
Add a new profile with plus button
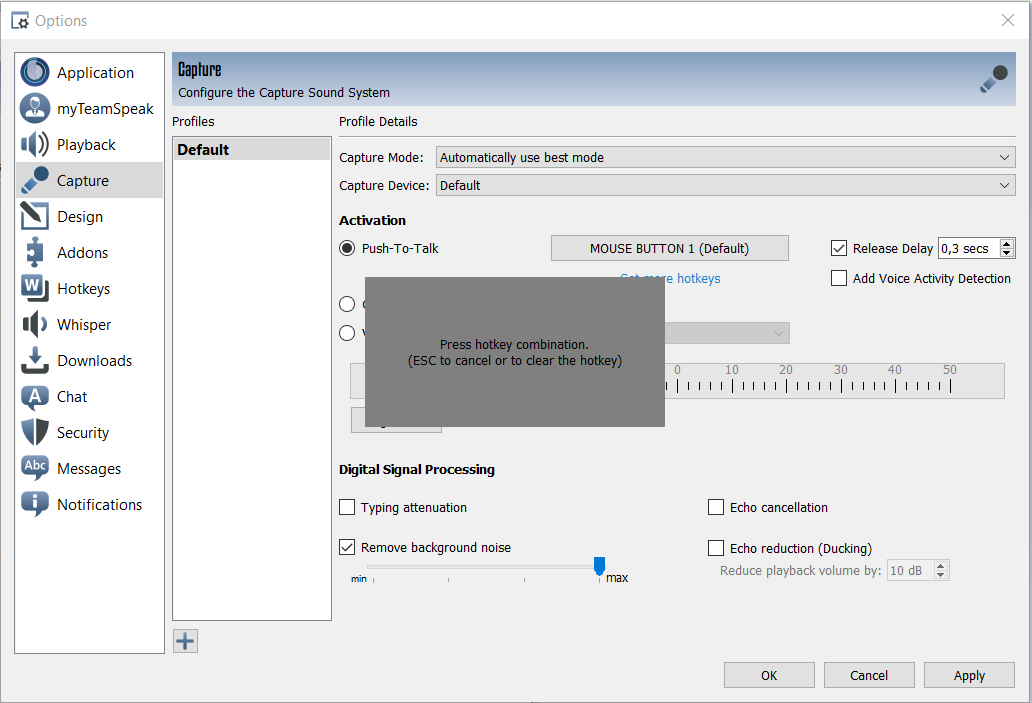186,641
